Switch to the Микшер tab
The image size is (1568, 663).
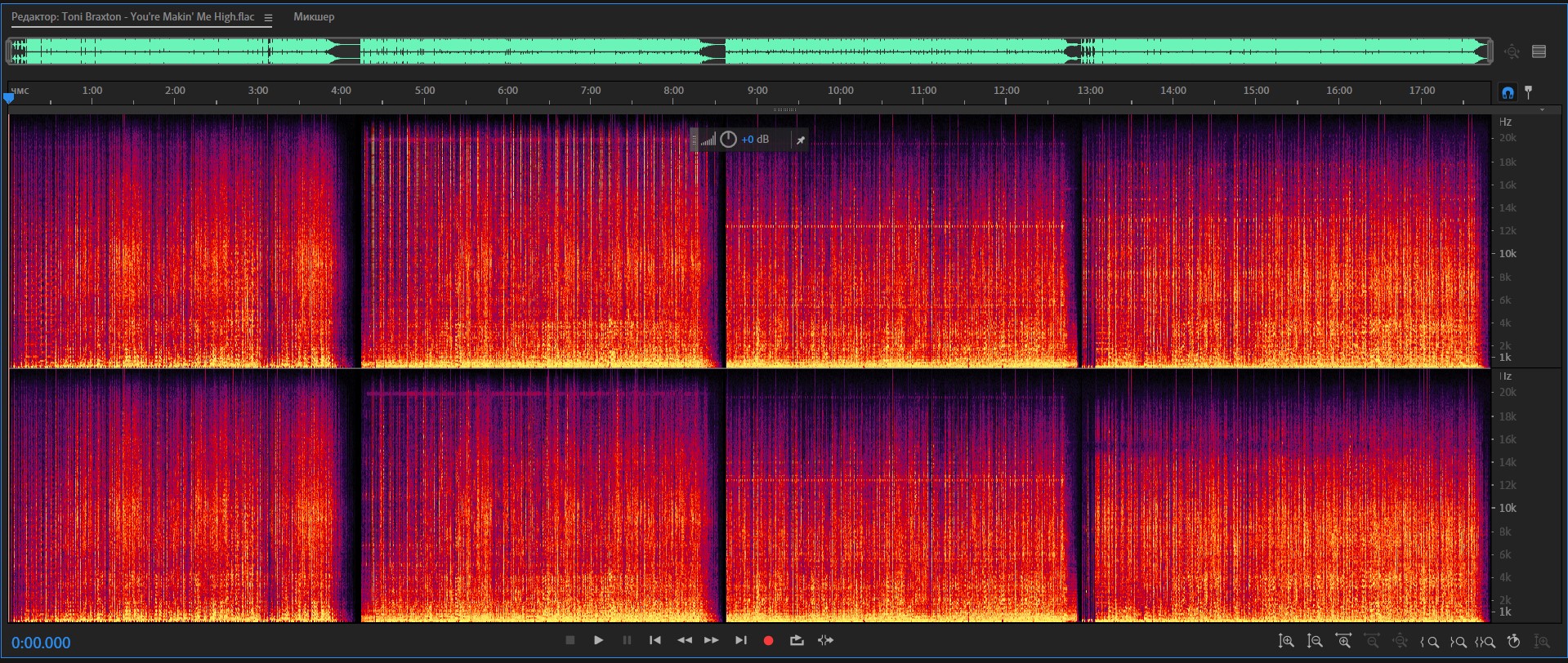click(314, 17)
